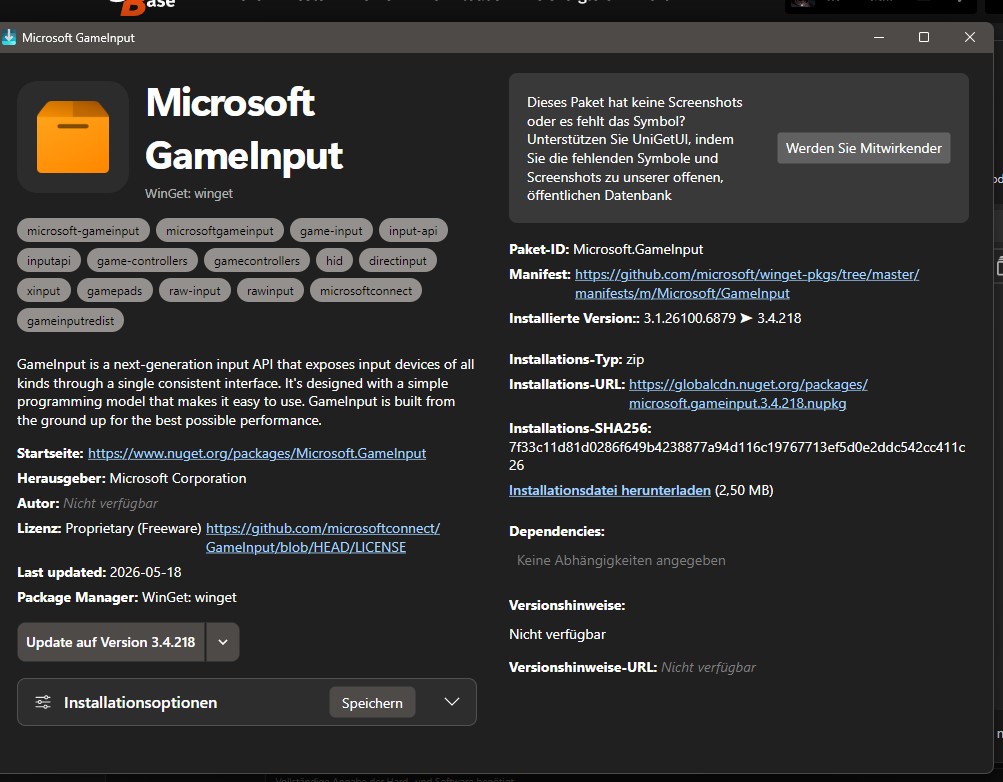The width and height of the screenshot is (1003, 782).
Task: Click Last updated 2026-05-18 text
Action: click(145, 572)
